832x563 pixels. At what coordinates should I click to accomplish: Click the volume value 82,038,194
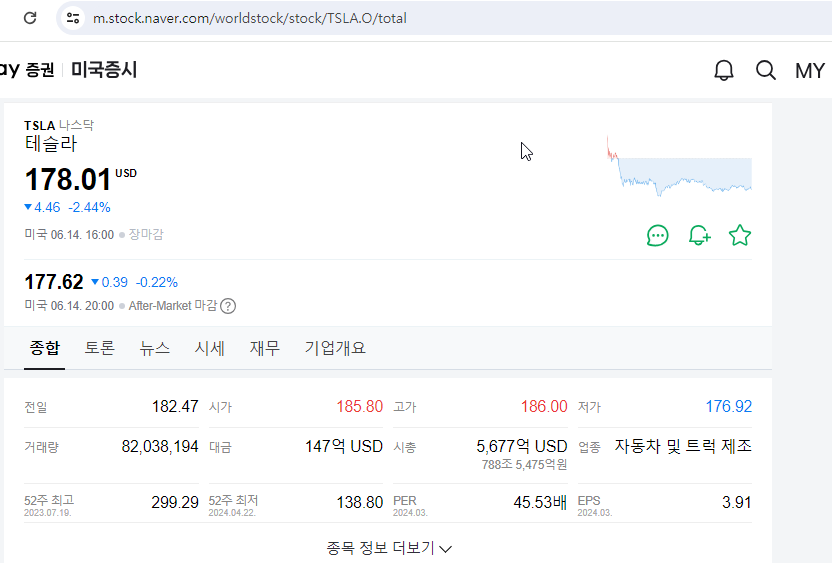(160, 446)
